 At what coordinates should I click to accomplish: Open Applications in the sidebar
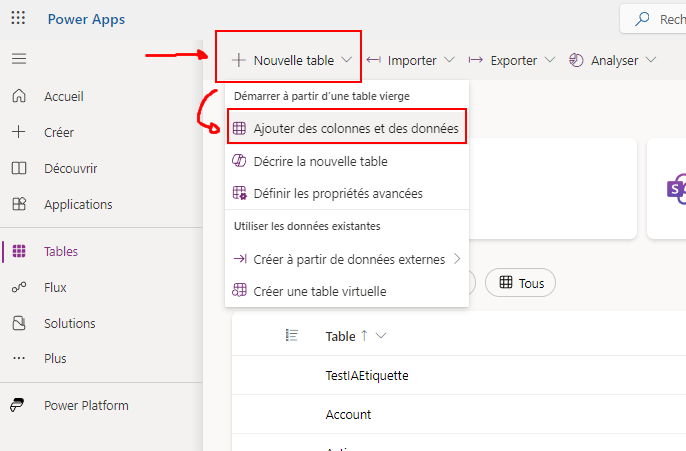pos(101,204)
